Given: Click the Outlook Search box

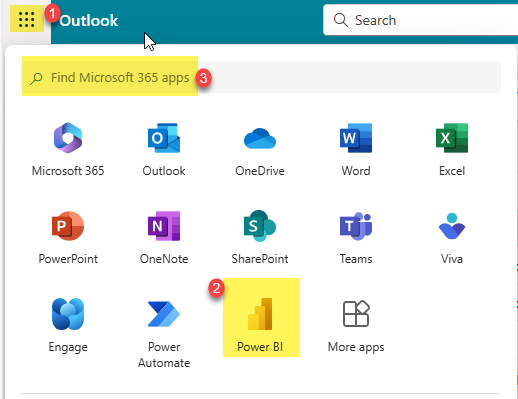Looking at the screenshot, I should point(421,20).
